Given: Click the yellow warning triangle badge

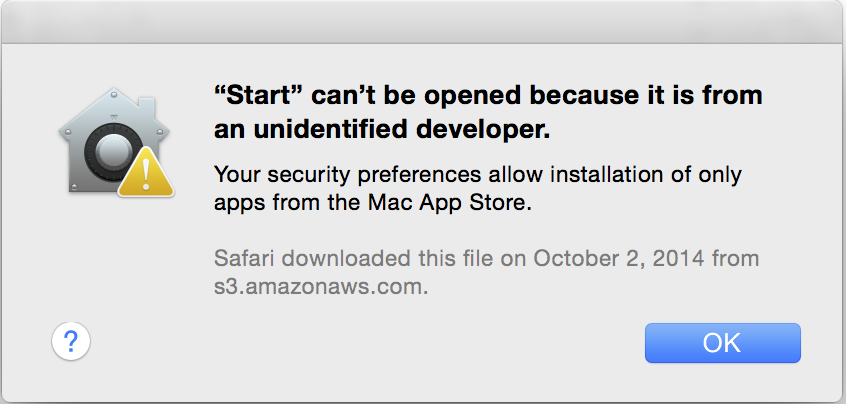Looking at the screenshot, I should pos(146,172).
